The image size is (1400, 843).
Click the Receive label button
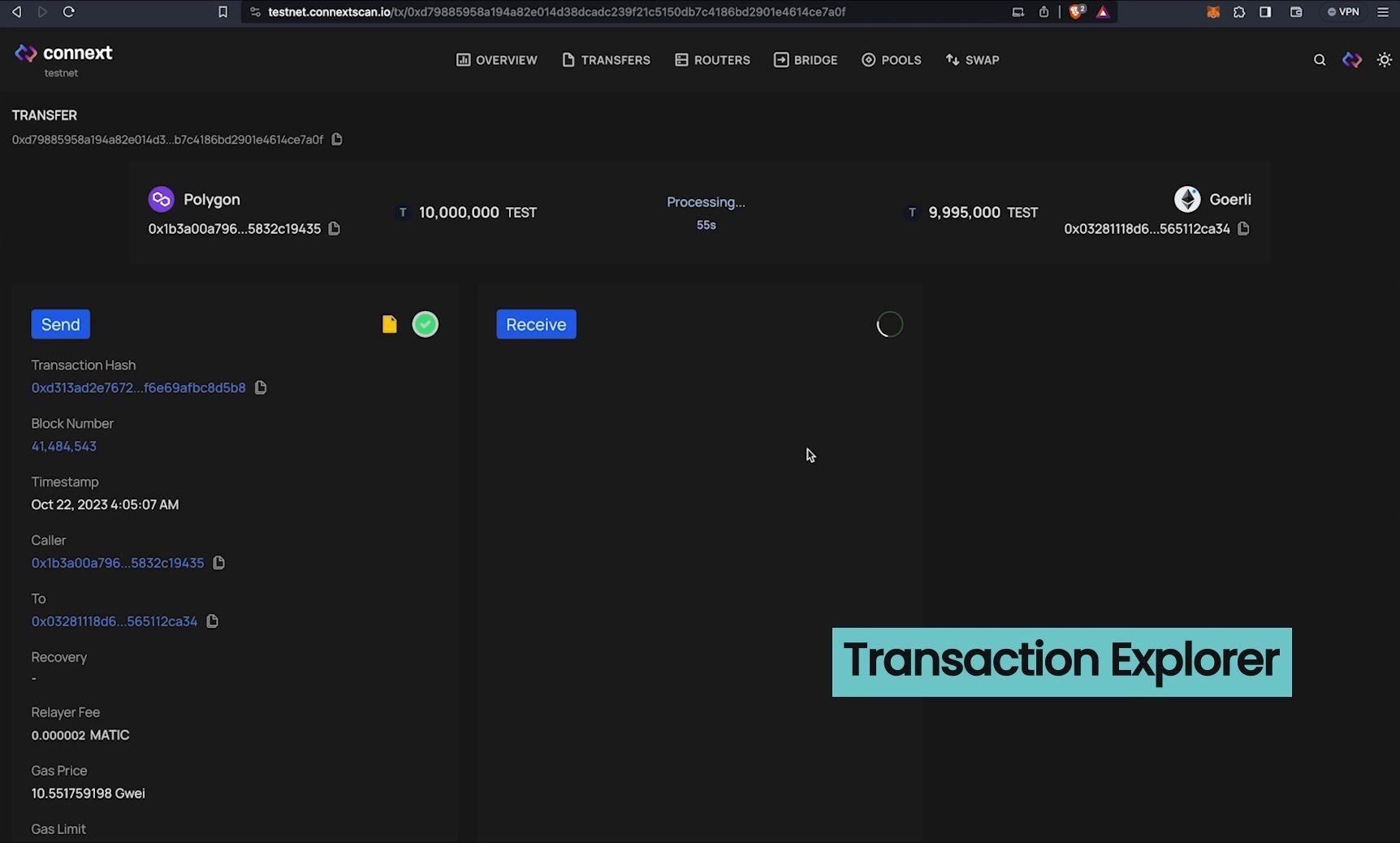coord(536,324)
